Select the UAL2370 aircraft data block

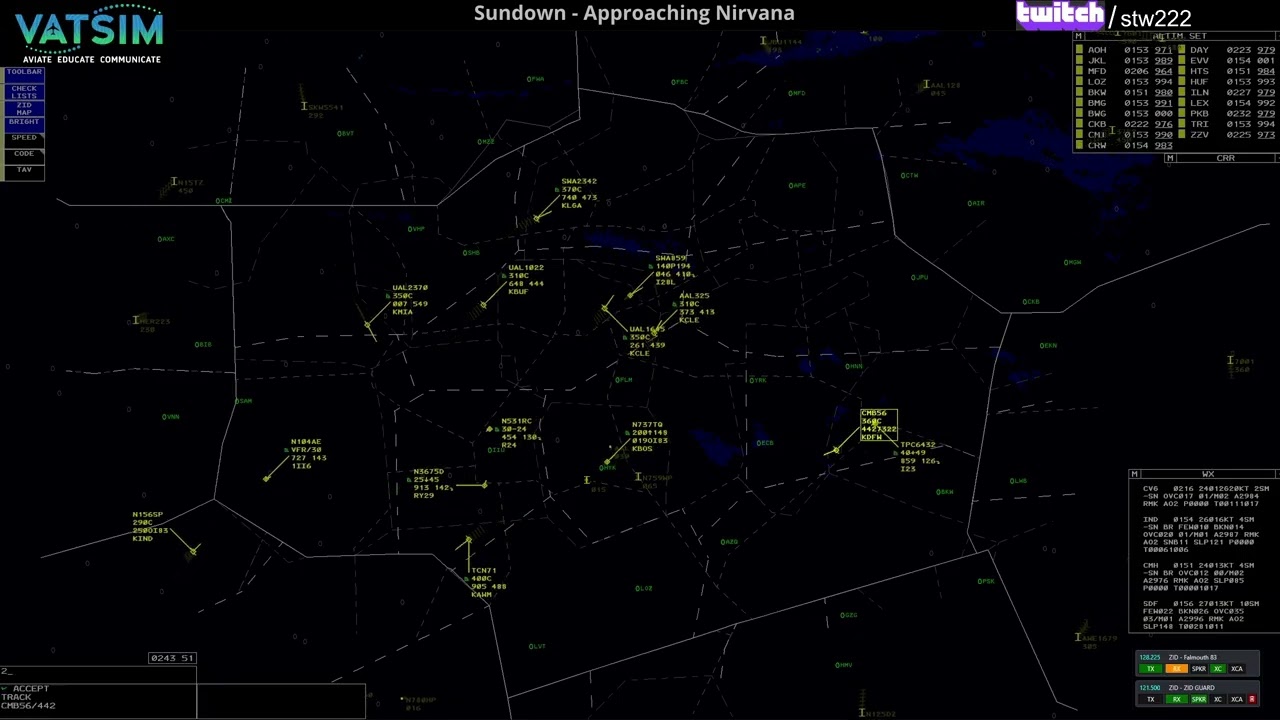pyautogui.click(x=409, y=300)
